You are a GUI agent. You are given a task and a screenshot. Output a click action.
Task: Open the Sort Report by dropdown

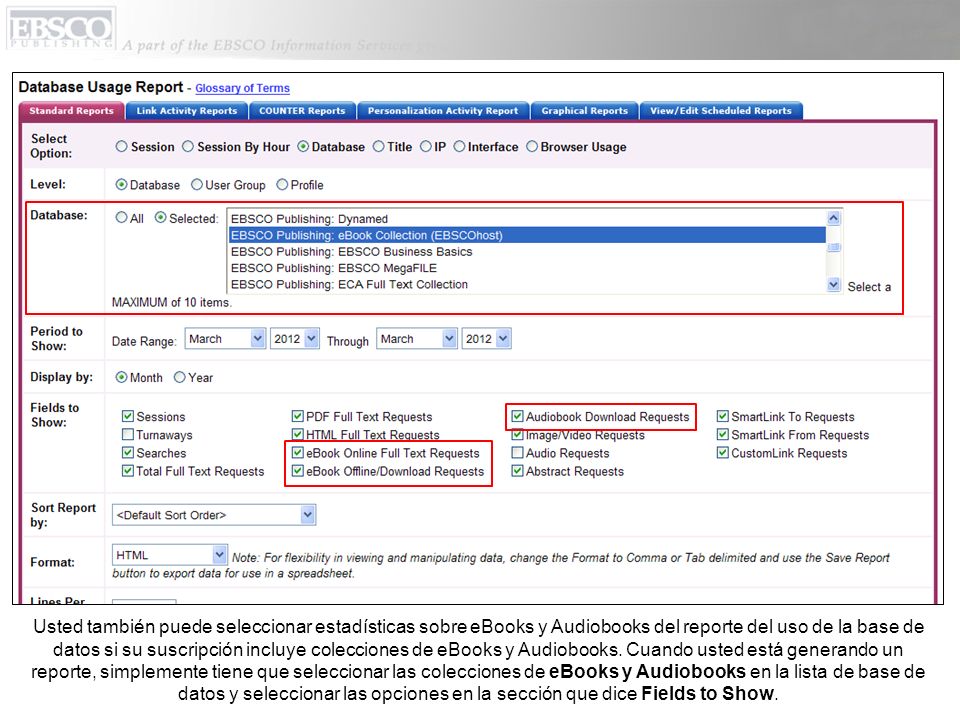[x=214, y=515]
